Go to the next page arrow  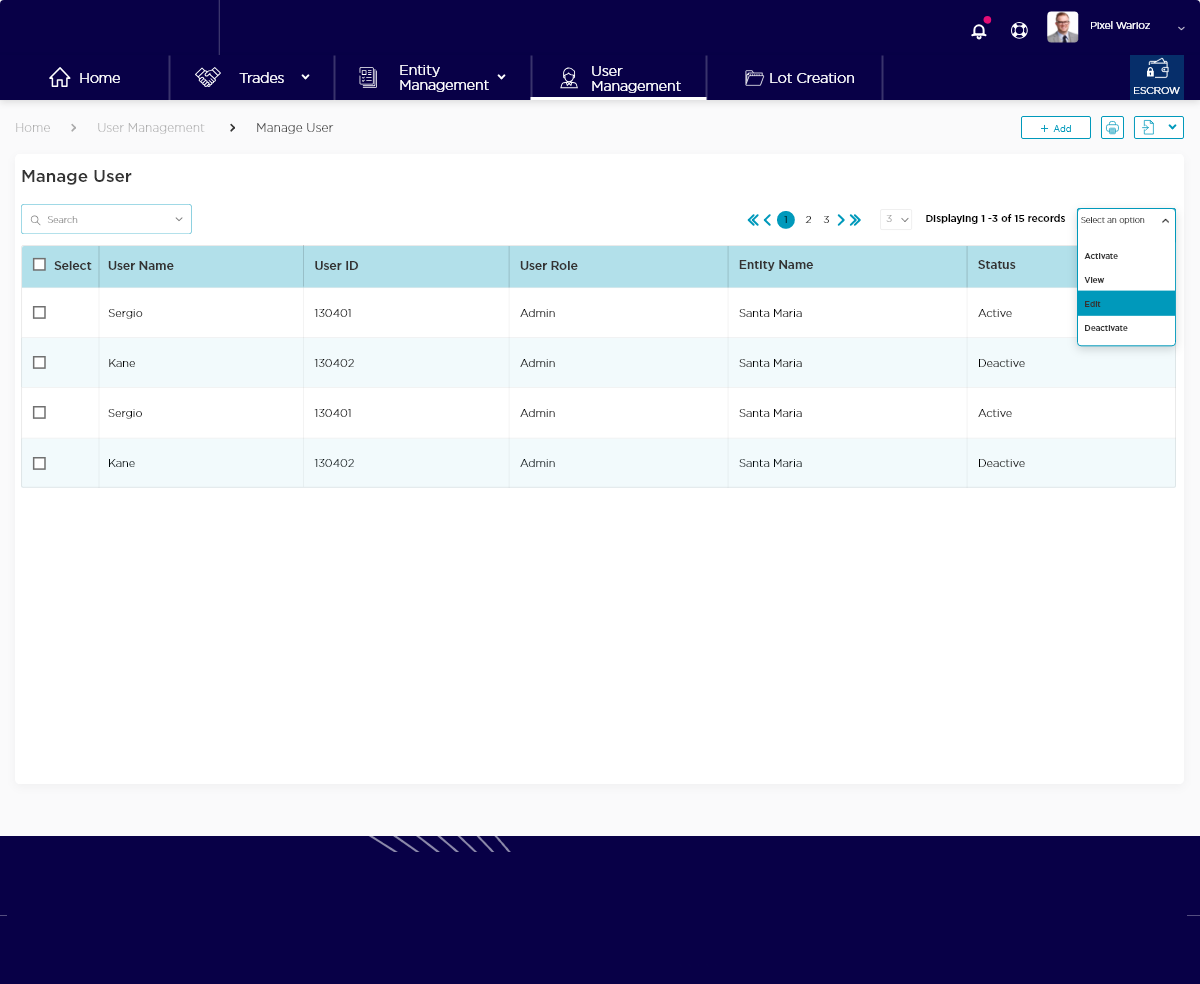click(841, 220)
